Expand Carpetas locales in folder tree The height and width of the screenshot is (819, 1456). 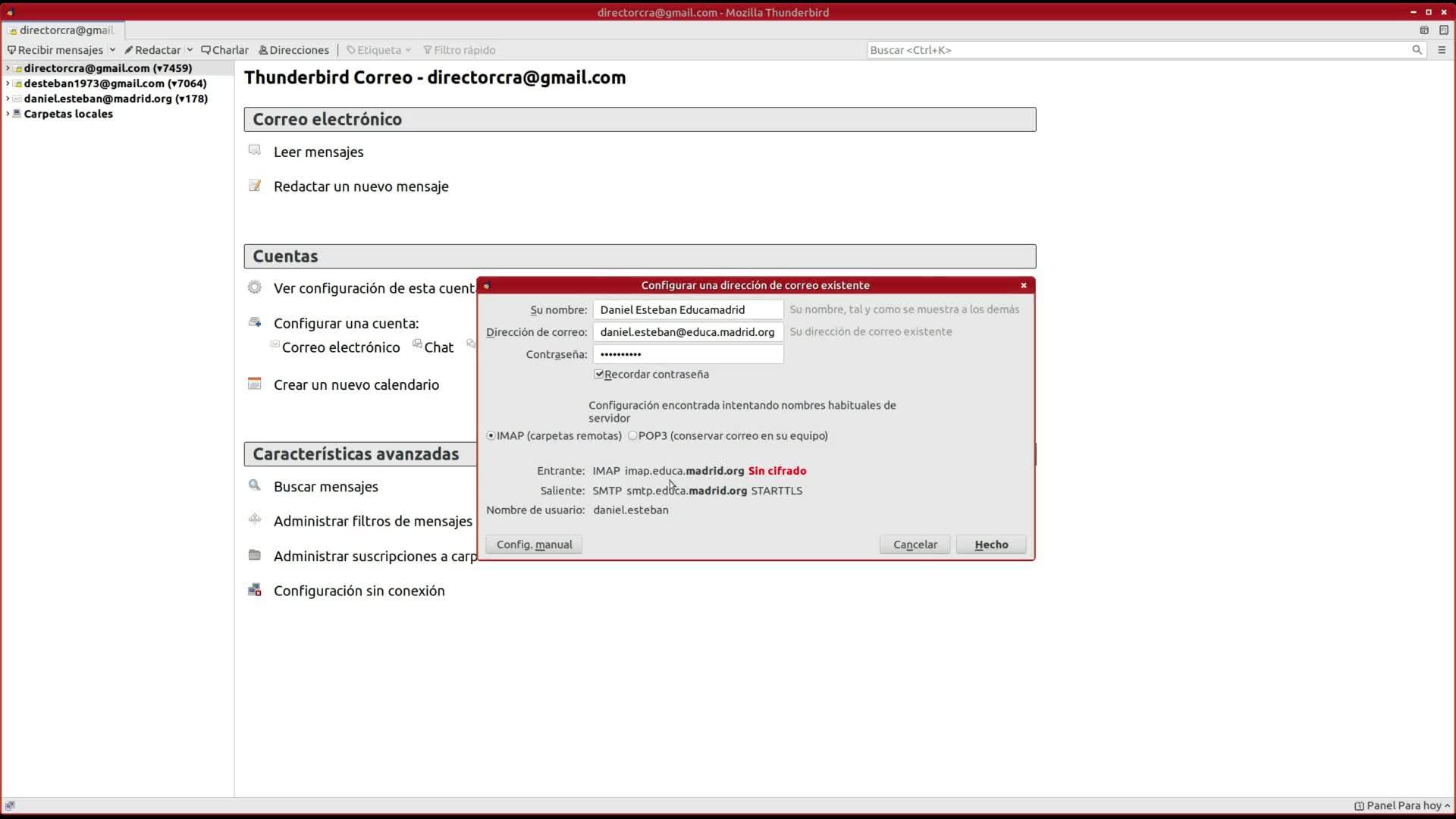tap(8, 114)
